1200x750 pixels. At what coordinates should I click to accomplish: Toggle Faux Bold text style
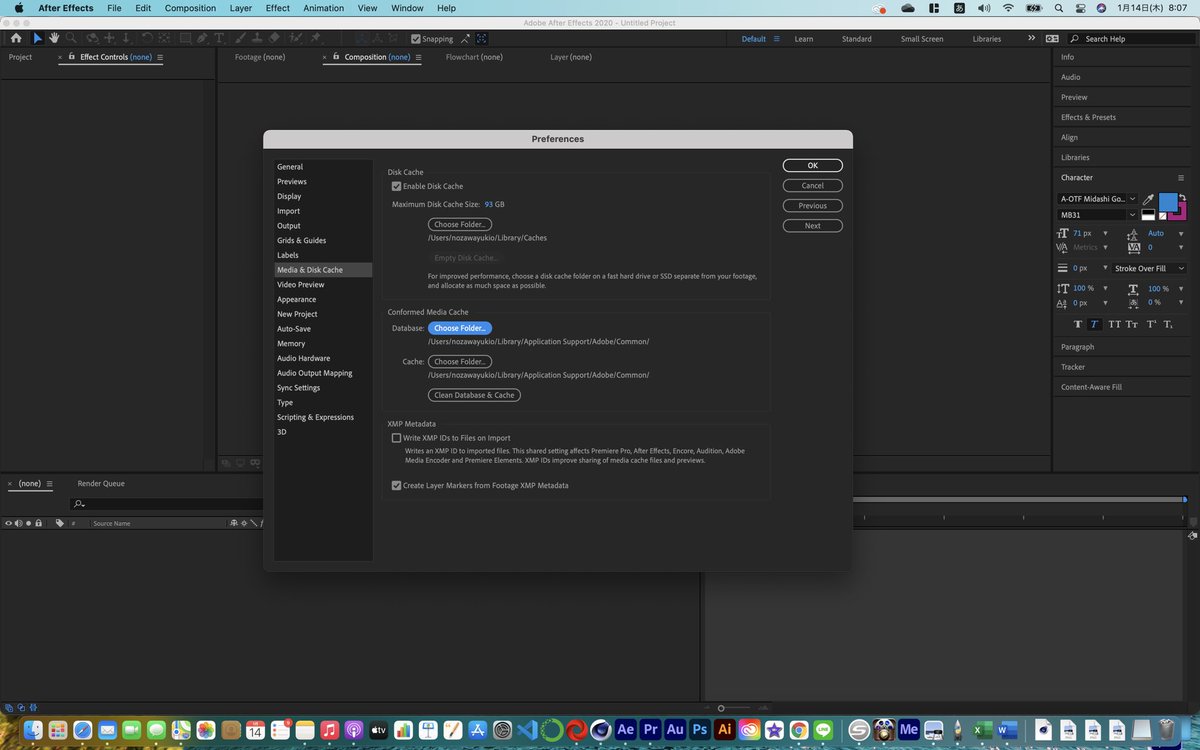tap(1077, 324)
